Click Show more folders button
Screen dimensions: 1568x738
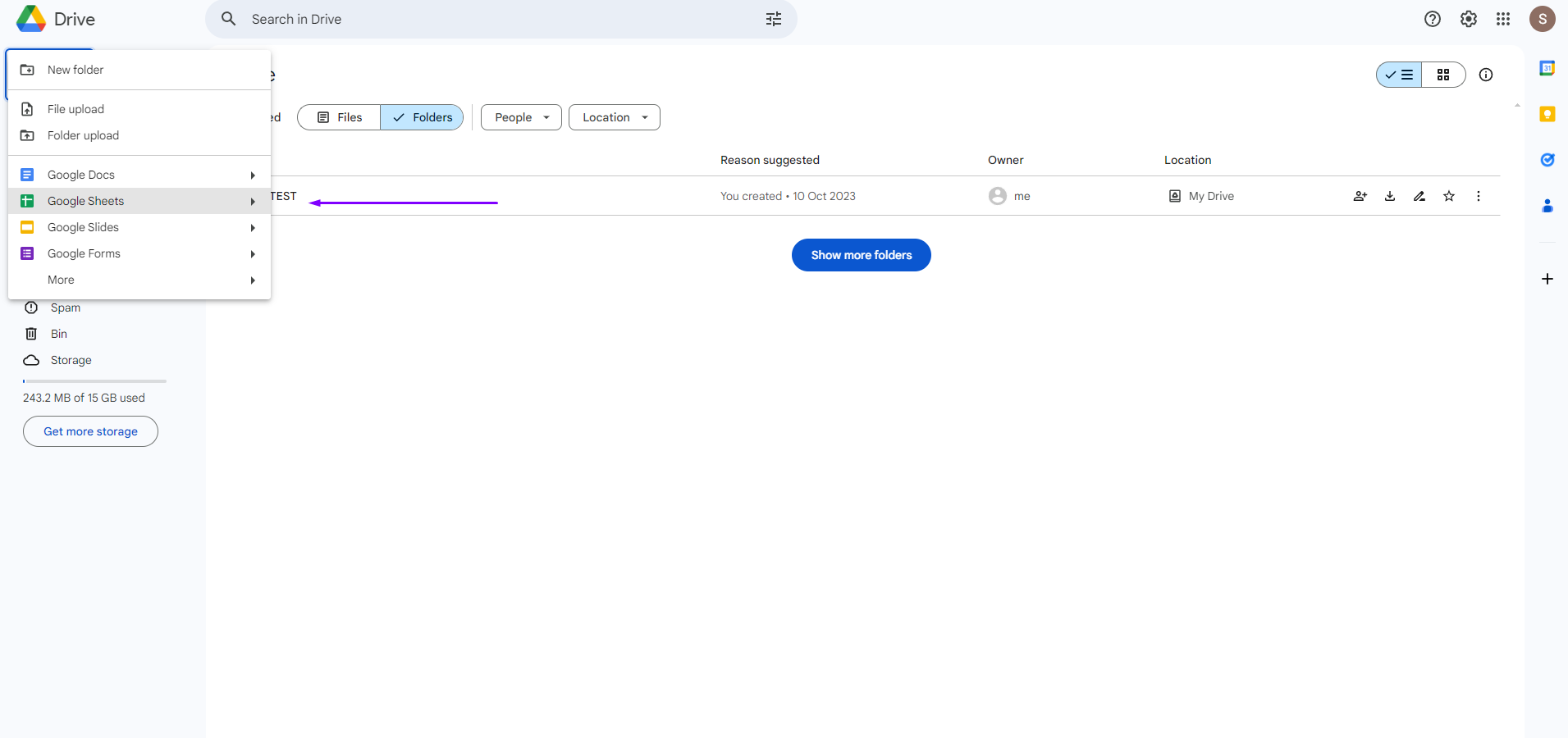tap(862, 255)
